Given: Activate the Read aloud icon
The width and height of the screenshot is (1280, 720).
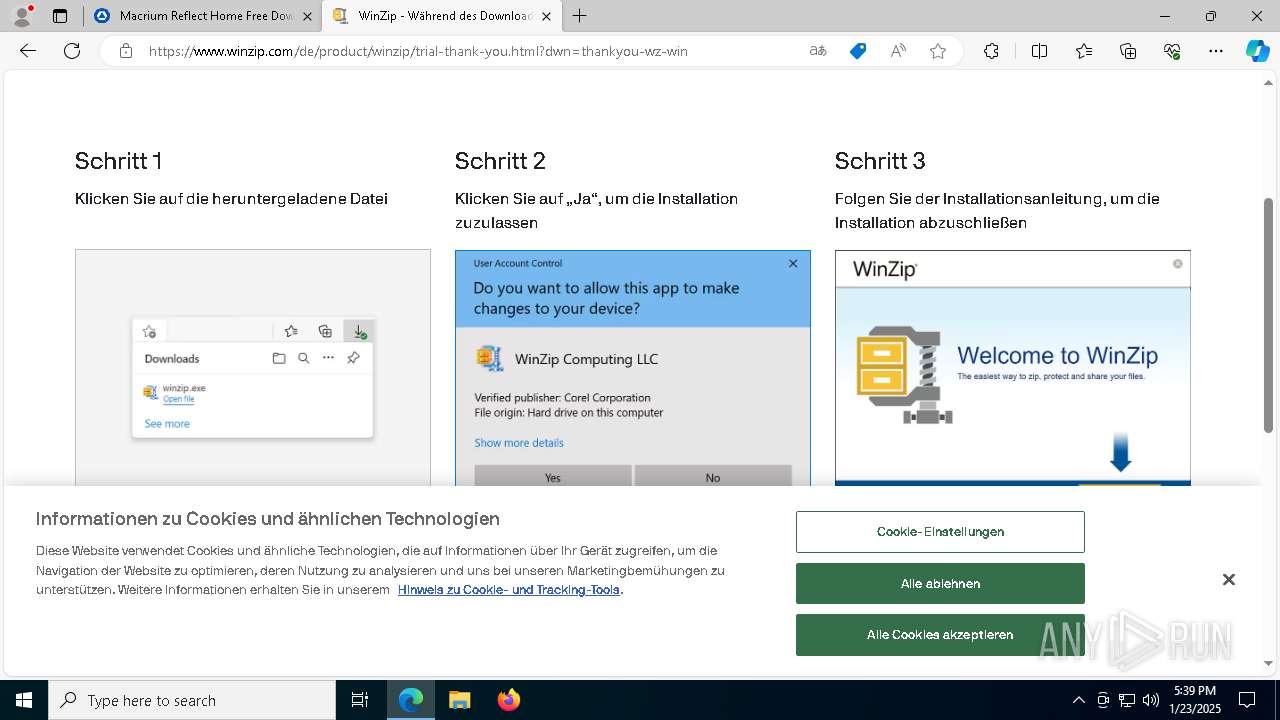Looking at the screenshot, I should click(898, 51).
